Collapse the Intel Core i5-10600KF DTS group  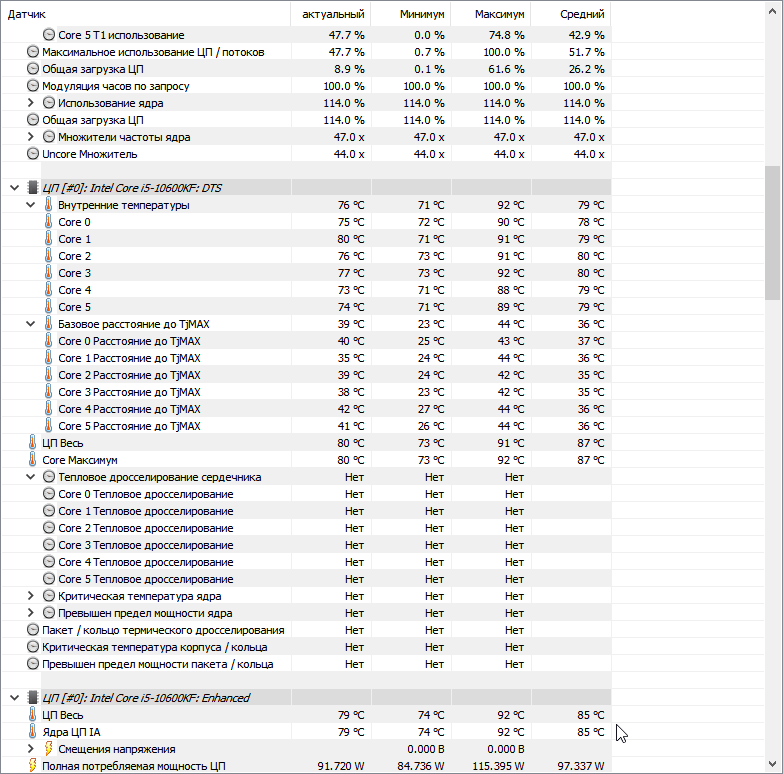coord(14,188)
